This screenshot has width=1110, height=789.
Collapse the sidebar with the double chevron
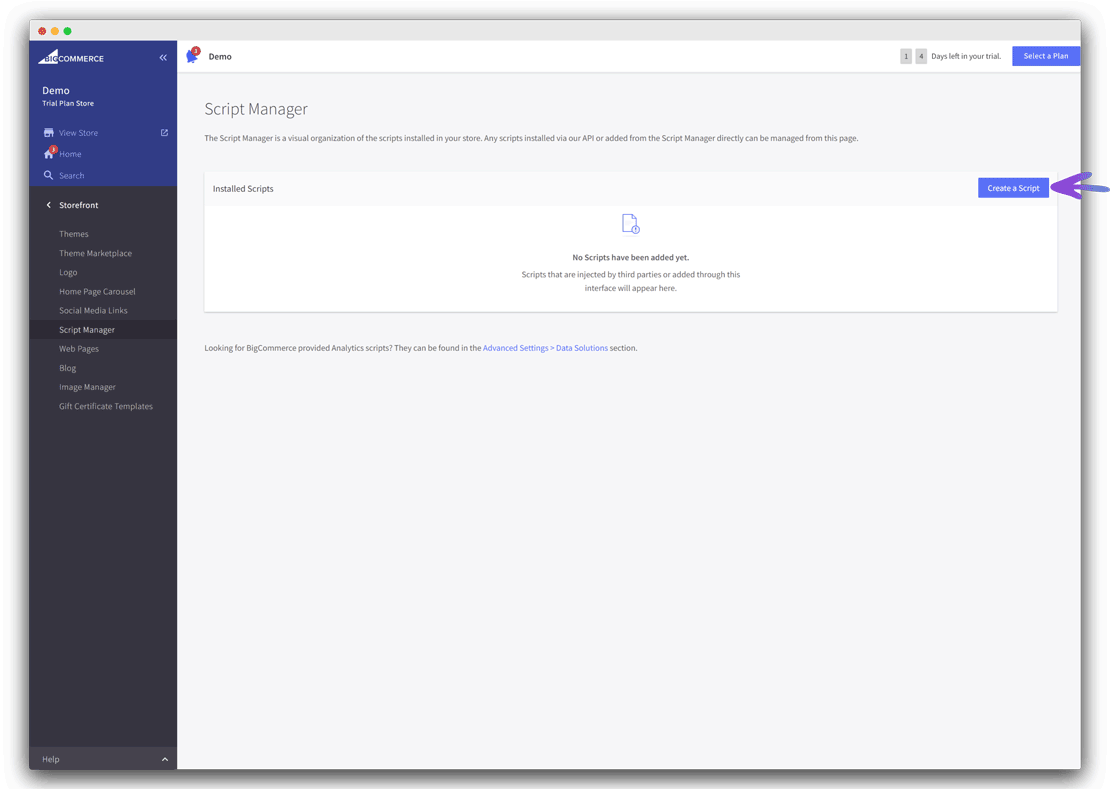163,58
